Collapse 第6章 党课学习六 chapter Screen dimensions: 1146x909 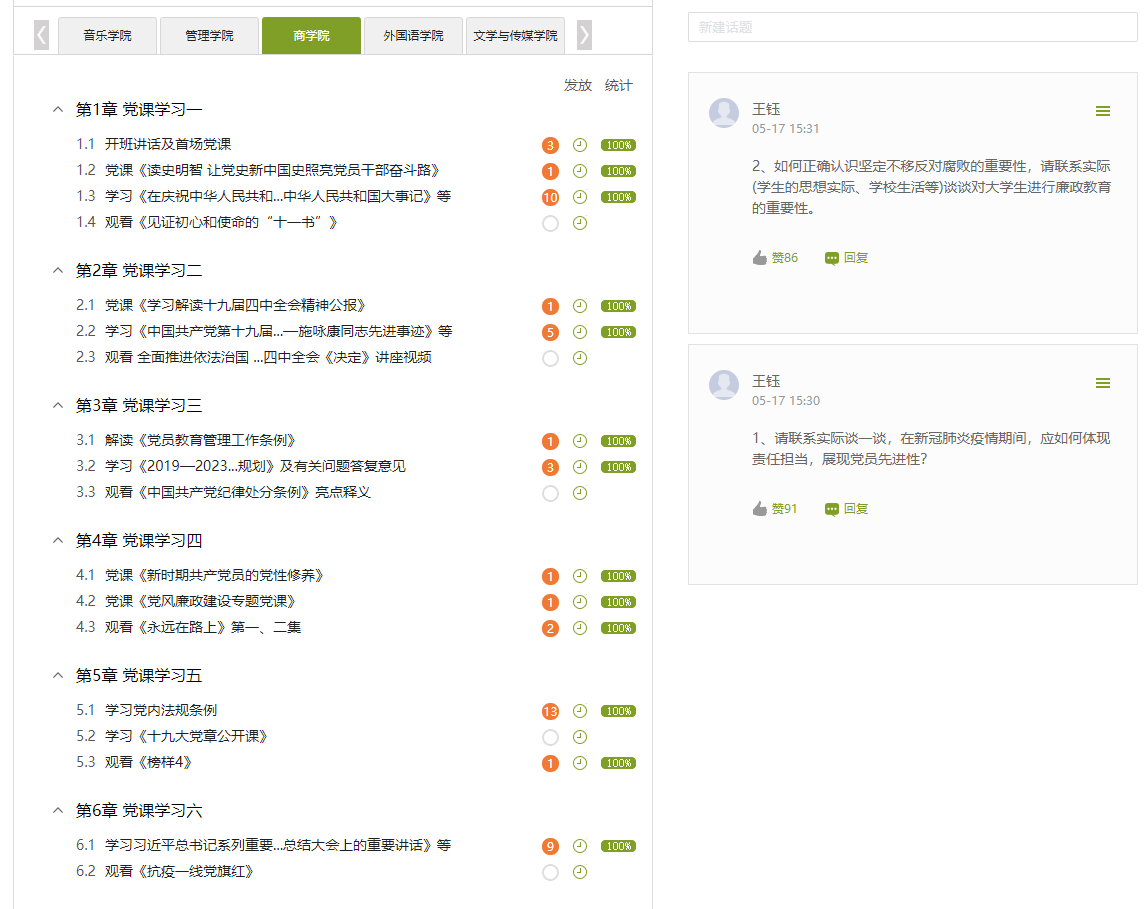tap(58, 810)
